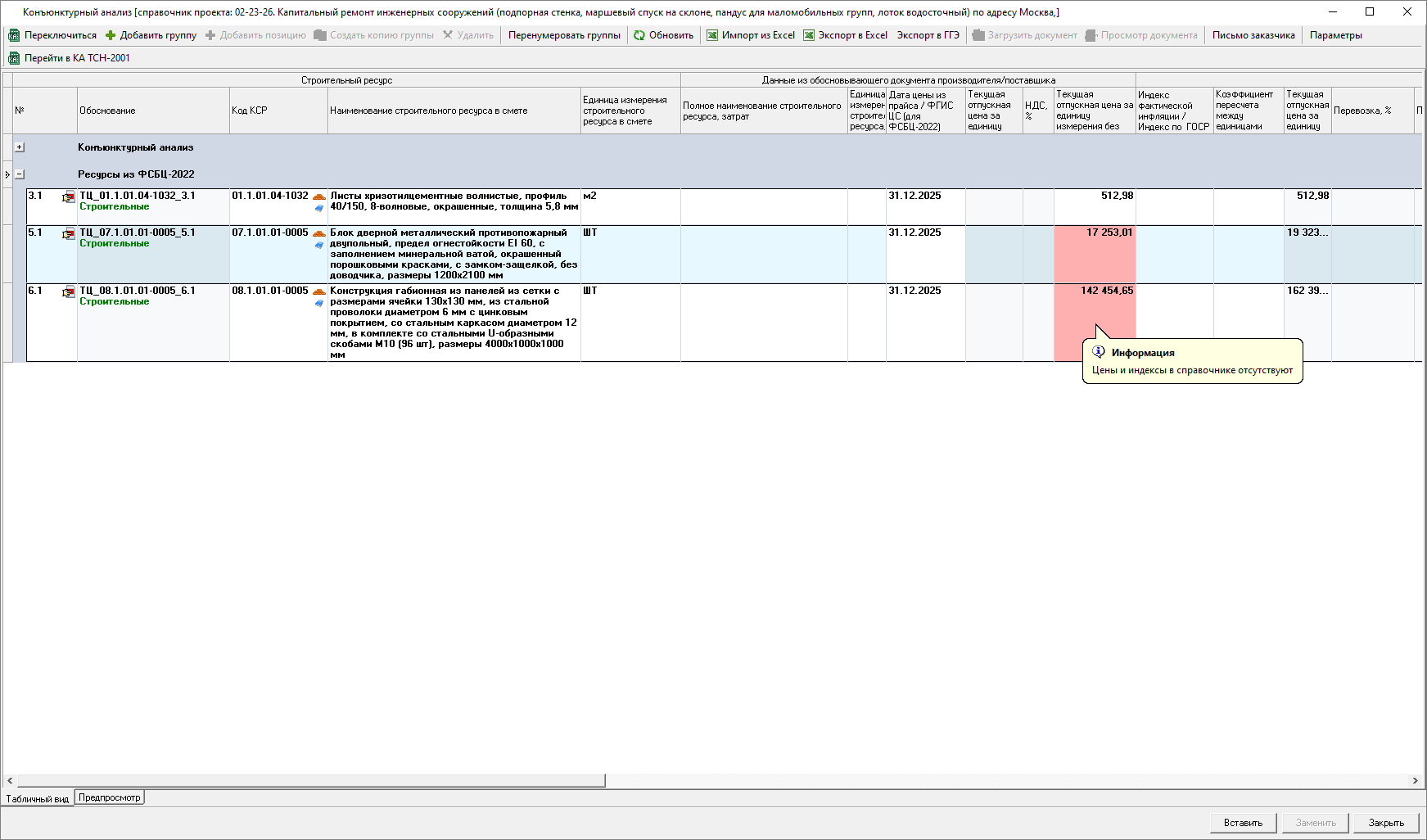The width and height of the screenshot is (1427, 840).
Task: Click the Перенумеровать группы toolbar command
Action: pos(564,35)
